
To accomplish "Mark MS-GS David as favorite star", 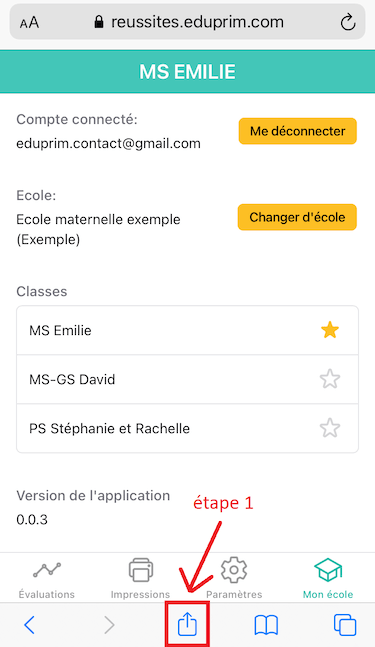I will coord(330,379).
